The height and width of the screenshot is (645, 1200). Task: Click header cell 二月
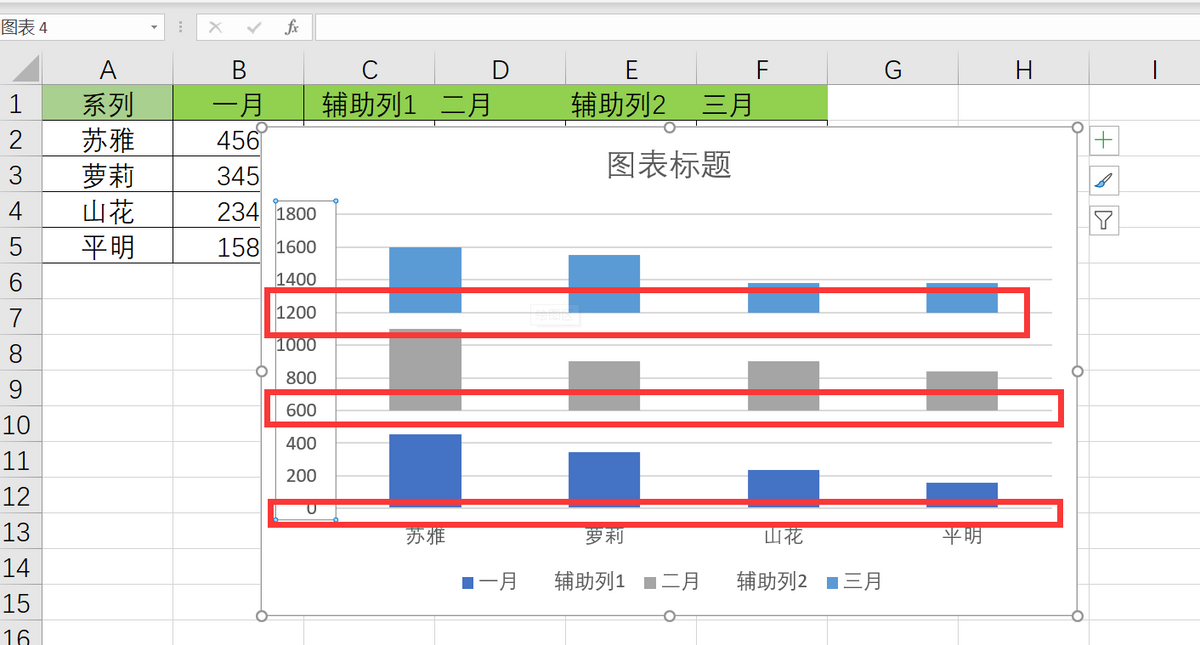(x=500, y=104)
